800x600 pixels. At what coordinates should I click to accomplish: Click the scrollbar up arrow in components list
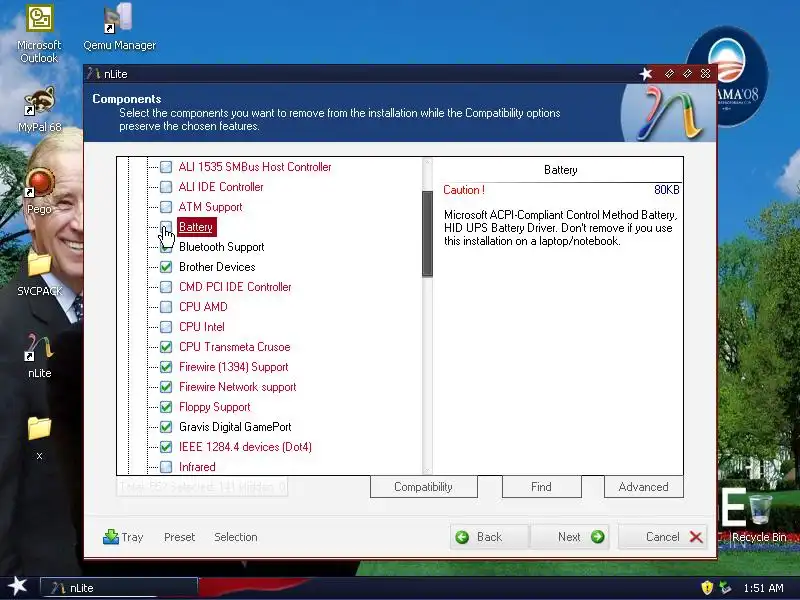point(428,163)
